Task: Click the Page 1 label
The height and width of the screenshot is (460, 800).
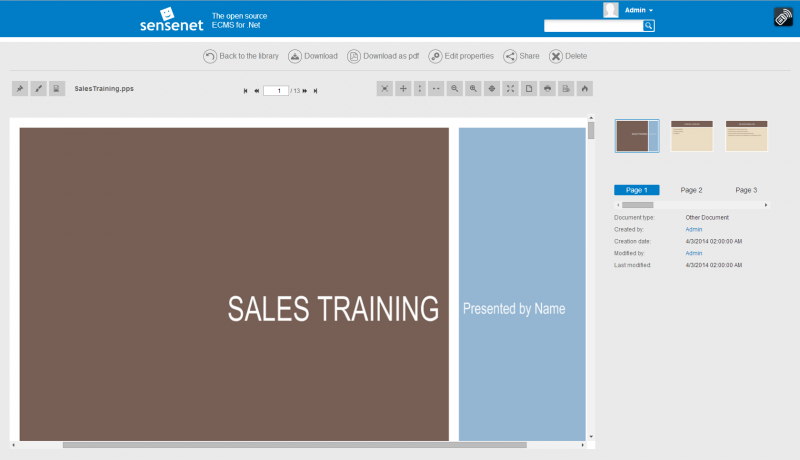Action: 637,190
